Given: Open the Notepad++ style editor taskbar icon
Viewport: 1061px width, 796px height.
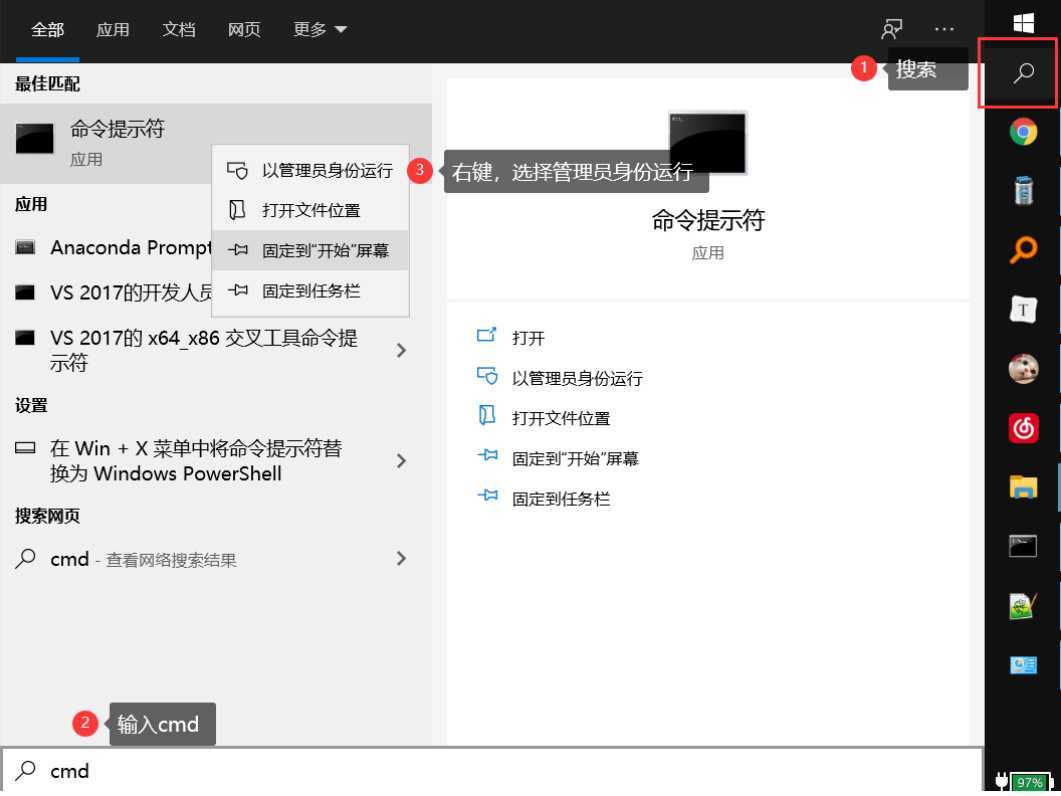Looking at the screenshot, I should pos(1023,606).
